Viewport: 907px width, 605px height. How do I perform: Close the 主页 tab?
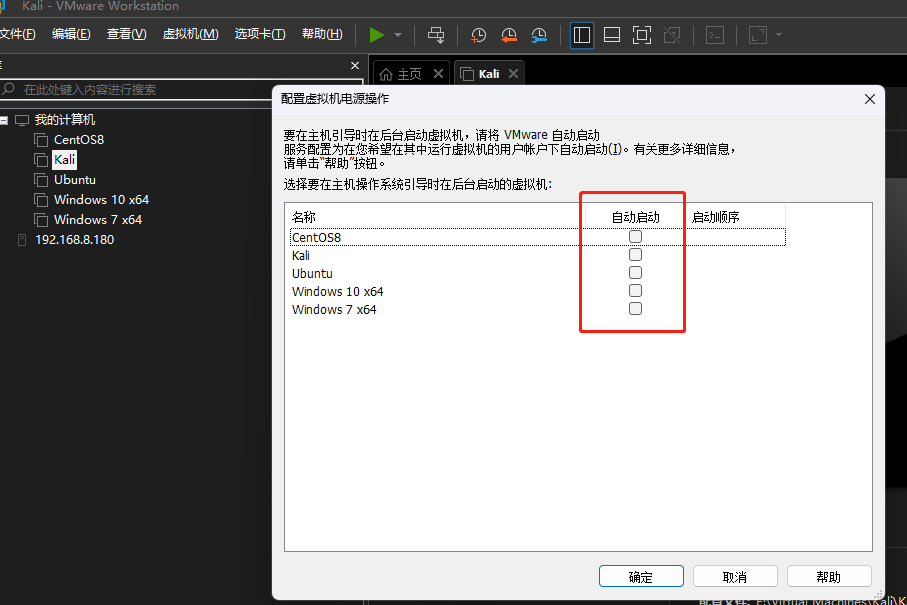click(x=438, y=73)
